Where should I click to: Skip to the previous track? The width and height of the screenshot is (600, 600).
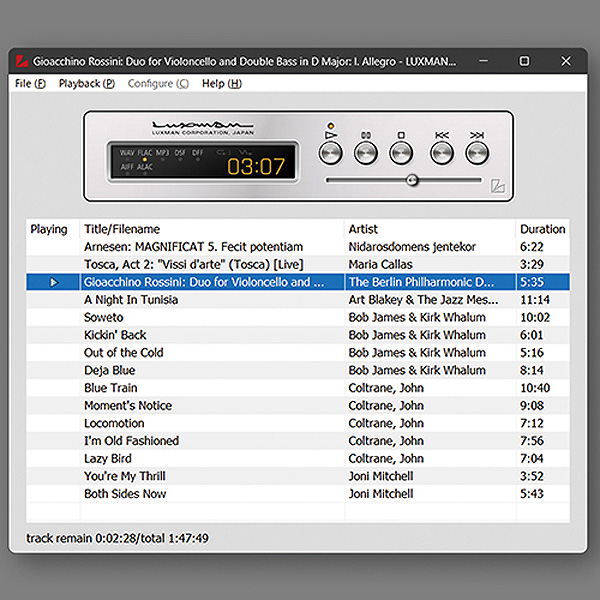442,153
